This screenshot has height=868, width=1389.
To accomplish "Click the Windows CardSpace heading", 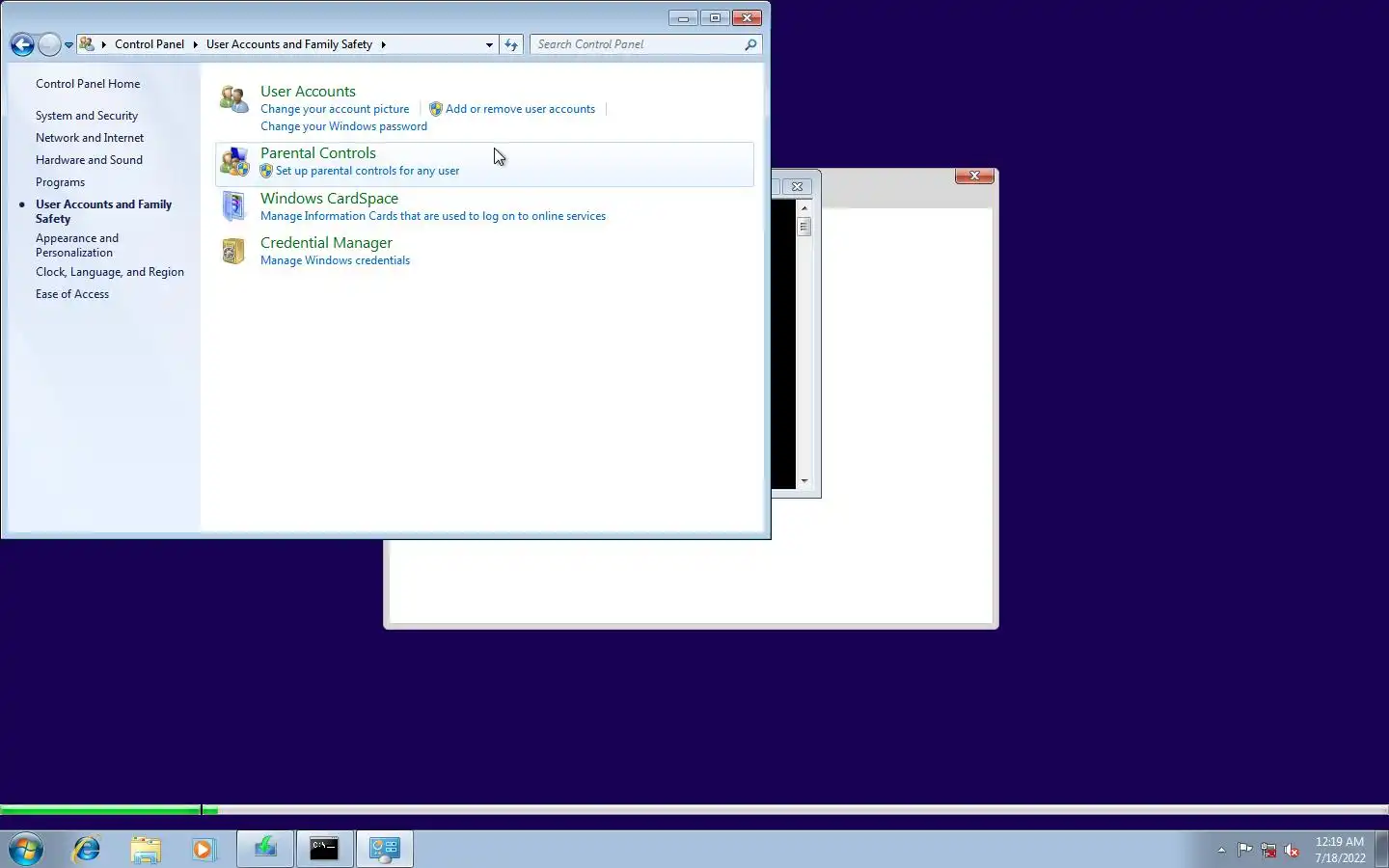I will (x=329, y=199).
